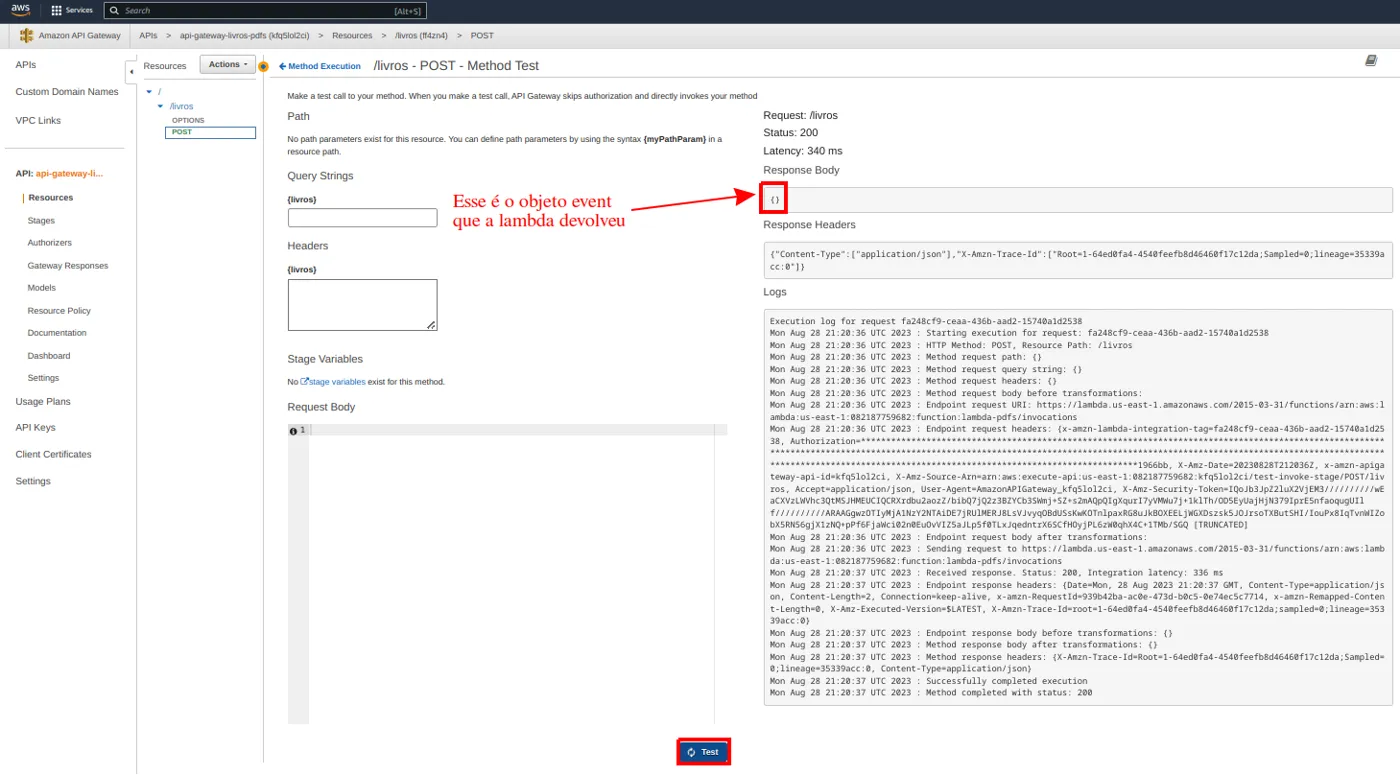The height and width of the screenshot is (775, 1400).
Task: Select the OPTIONS method in tree
Action: tap(188, 120)
